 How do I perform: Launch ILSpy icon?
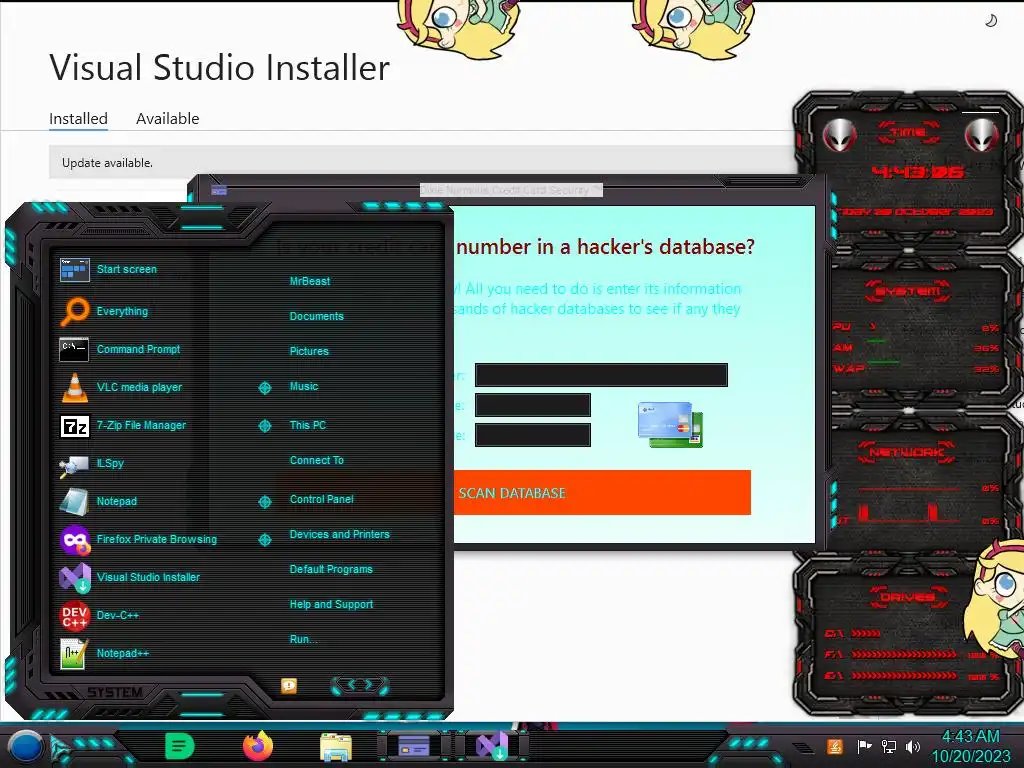coord(74,464)
